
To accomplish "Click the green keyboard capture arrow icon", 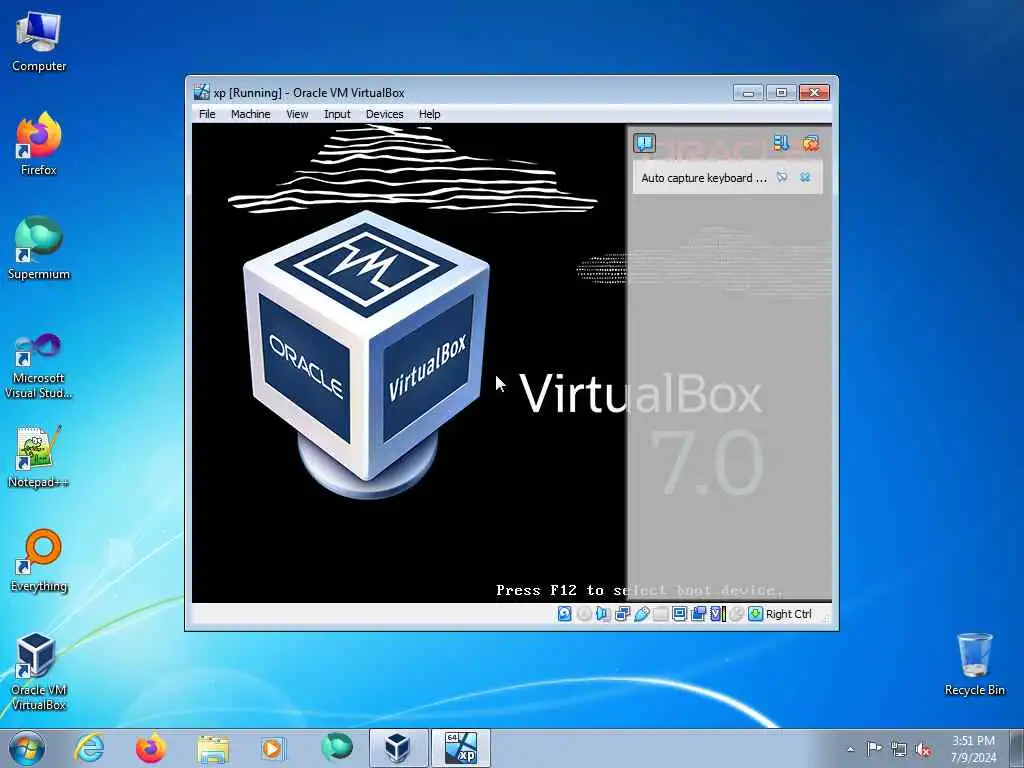I will 756,614.
